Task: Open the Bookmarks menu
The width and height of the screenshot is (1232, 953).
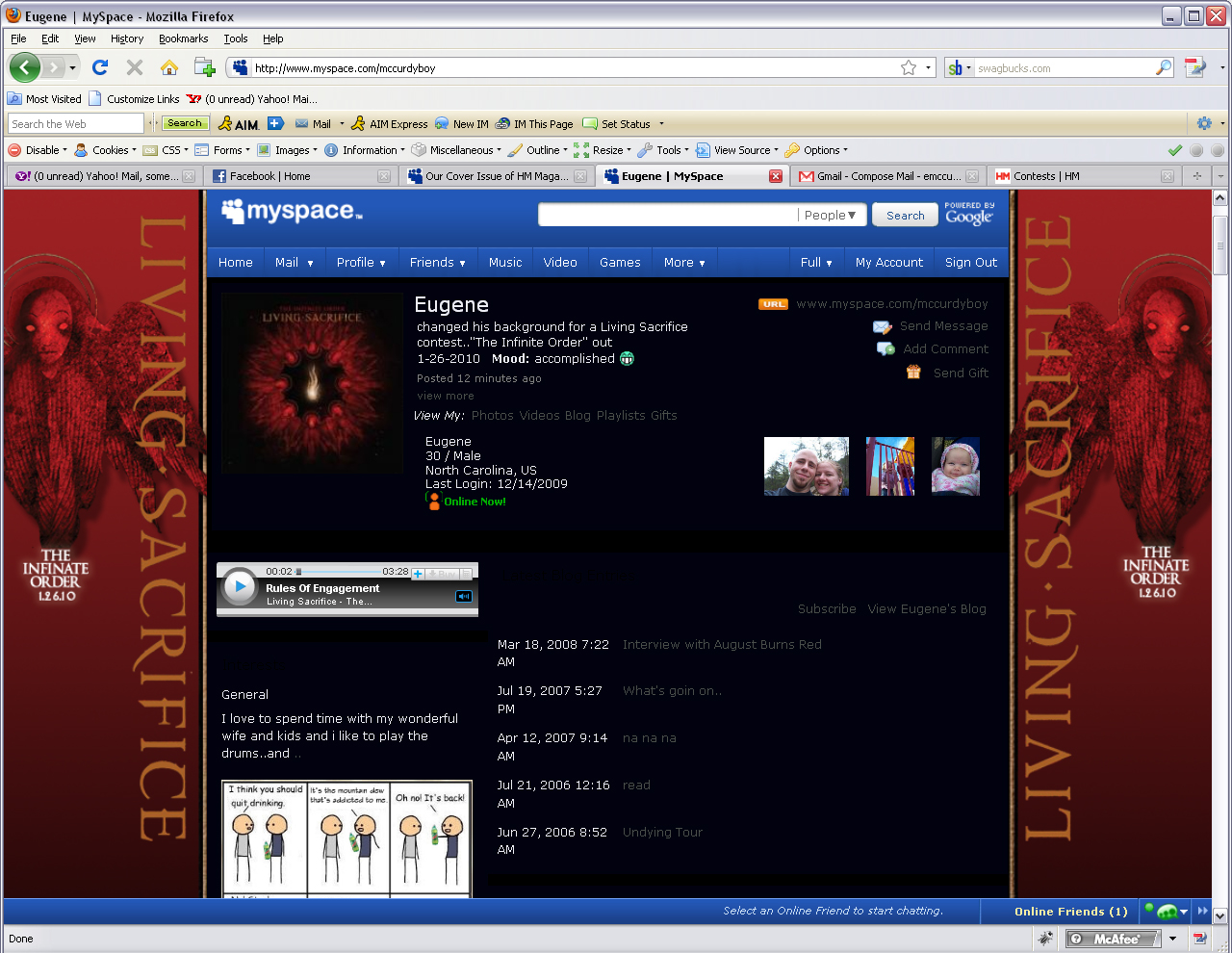Action: pos(183,39)
